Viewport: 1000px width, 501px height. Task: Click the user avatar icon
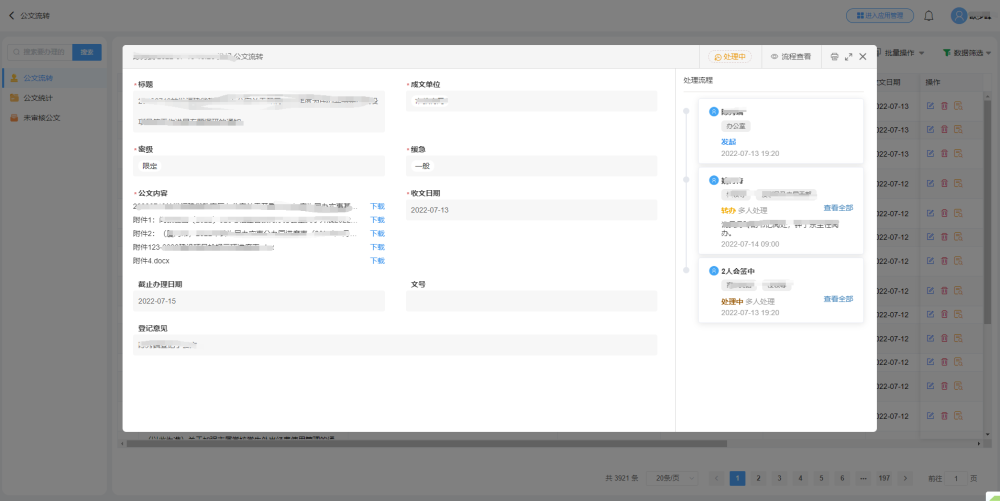(958, 16)
